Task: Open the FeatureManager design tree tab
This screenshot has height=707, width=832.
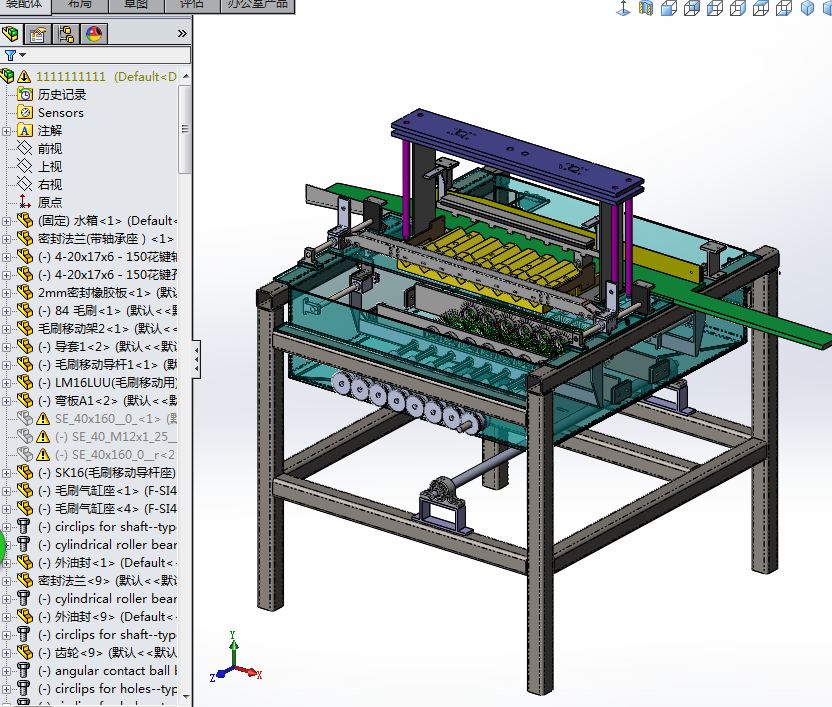Action: pos(11,34)
